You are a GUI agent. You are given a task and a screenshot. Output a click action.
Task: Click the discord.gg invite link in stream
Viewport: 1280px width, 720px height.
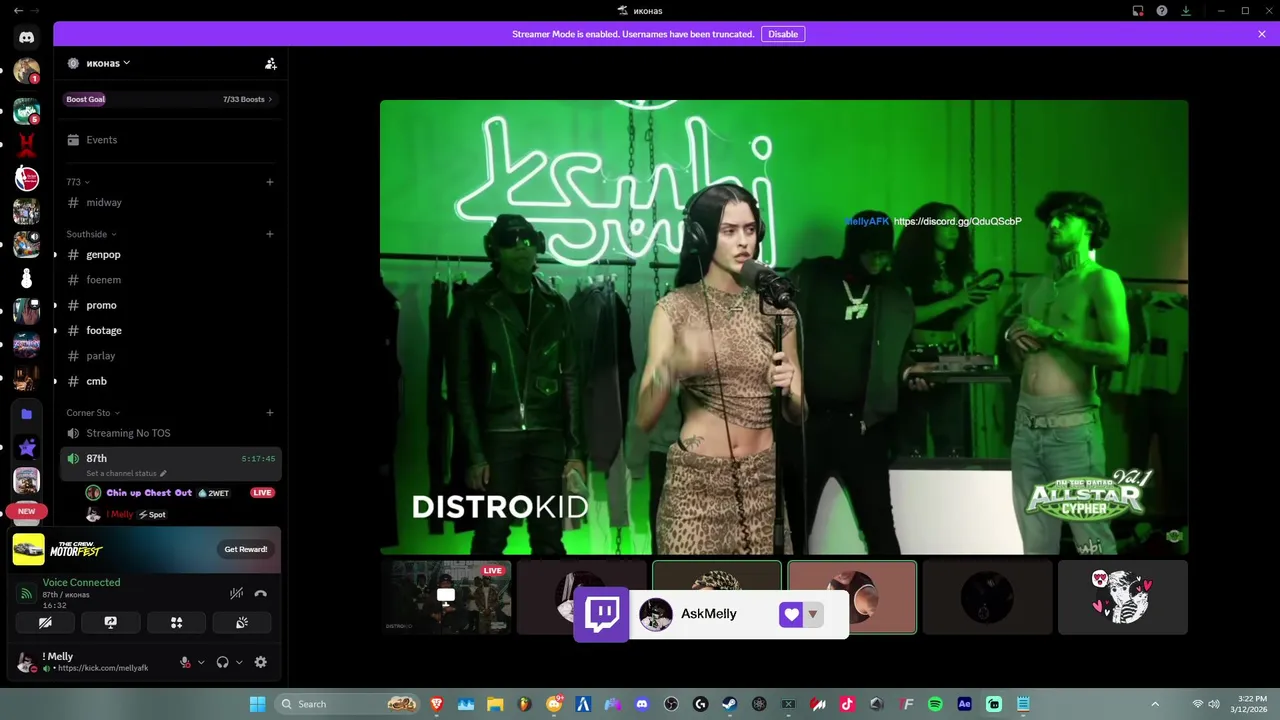(x=957, y=221)
